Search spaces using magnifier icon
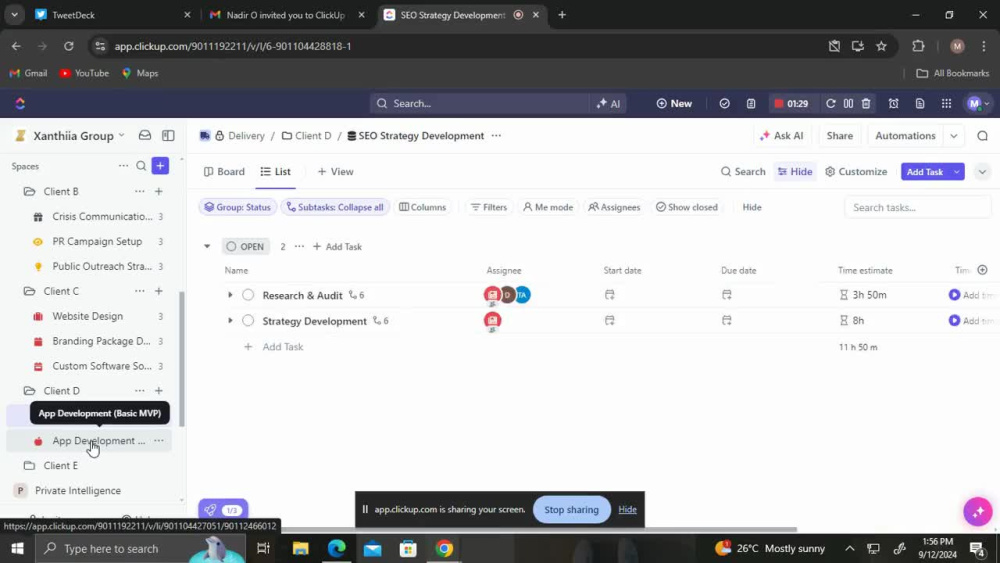1000x563 pixels. click(141, 166)
